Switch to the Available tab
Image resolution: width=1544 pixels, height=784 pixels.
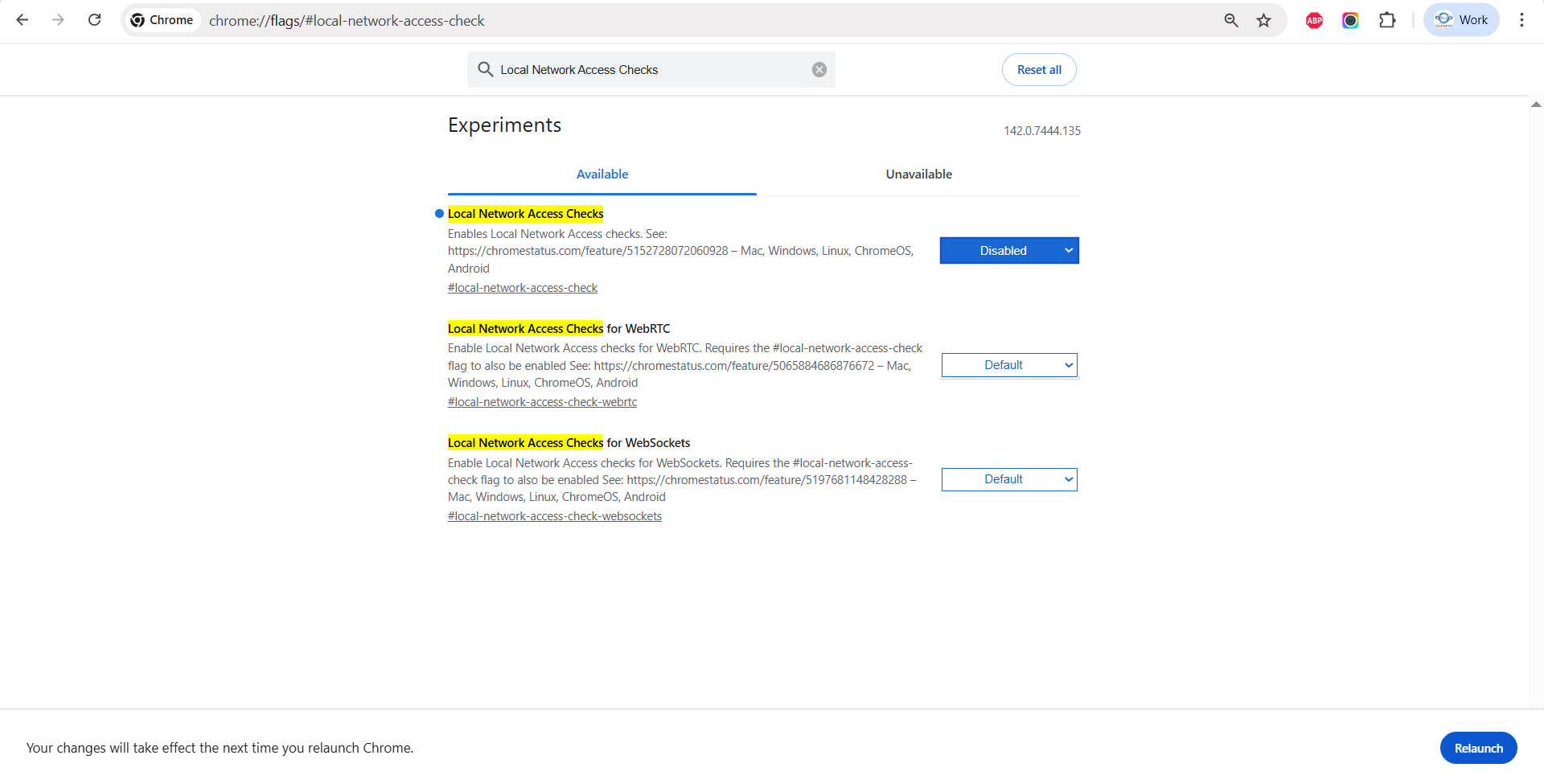pyautogui.click(x=602, y=174)
